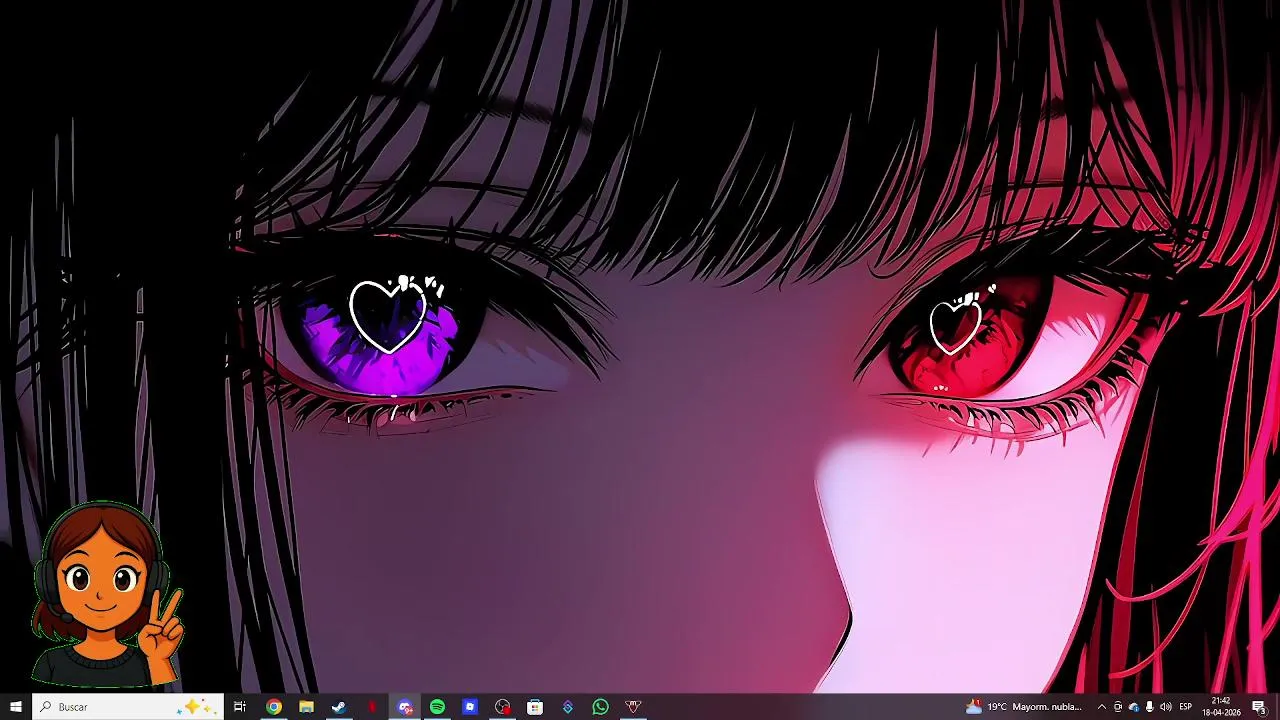Open the red triangle Valorant icon

coord(633,707)
